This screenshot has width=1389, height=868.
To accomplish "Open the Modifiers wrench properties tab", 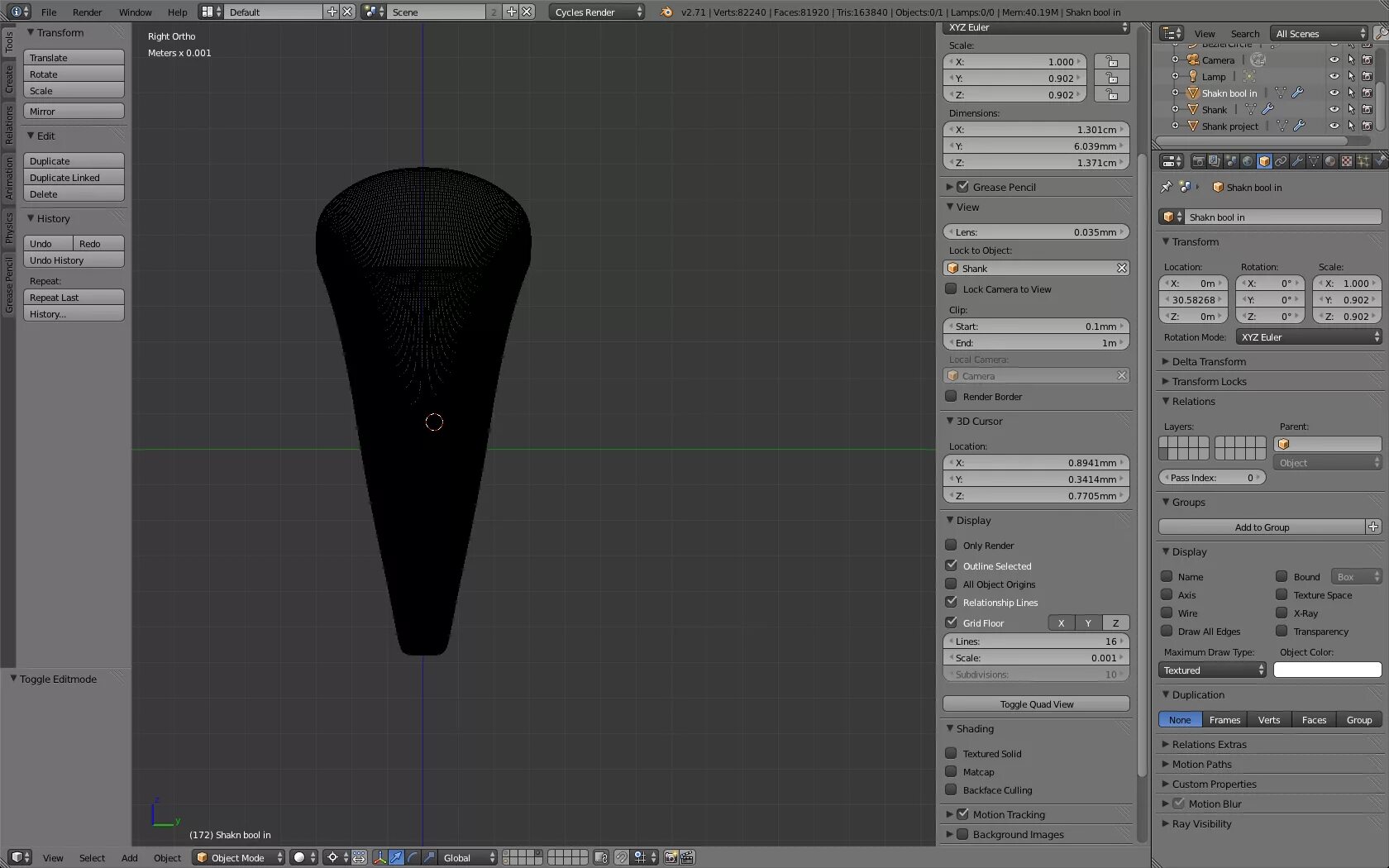I will pos(1297,161).
